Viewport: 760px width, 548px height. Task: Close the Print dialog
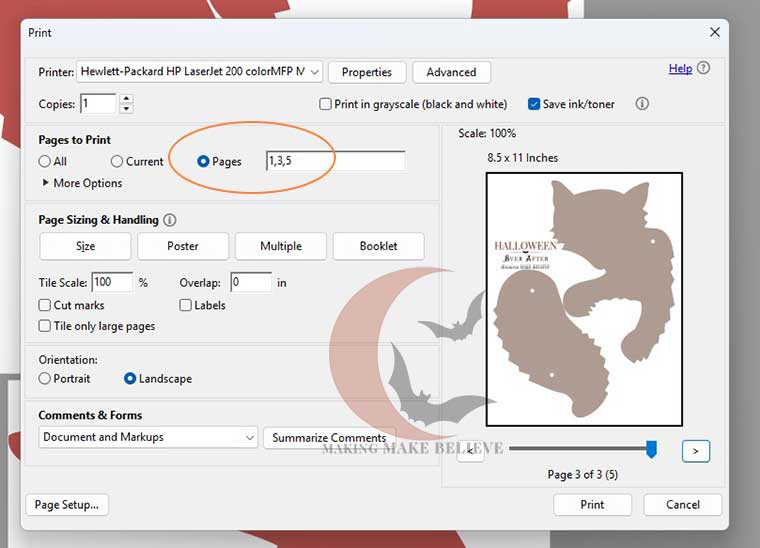click(714, 32)
